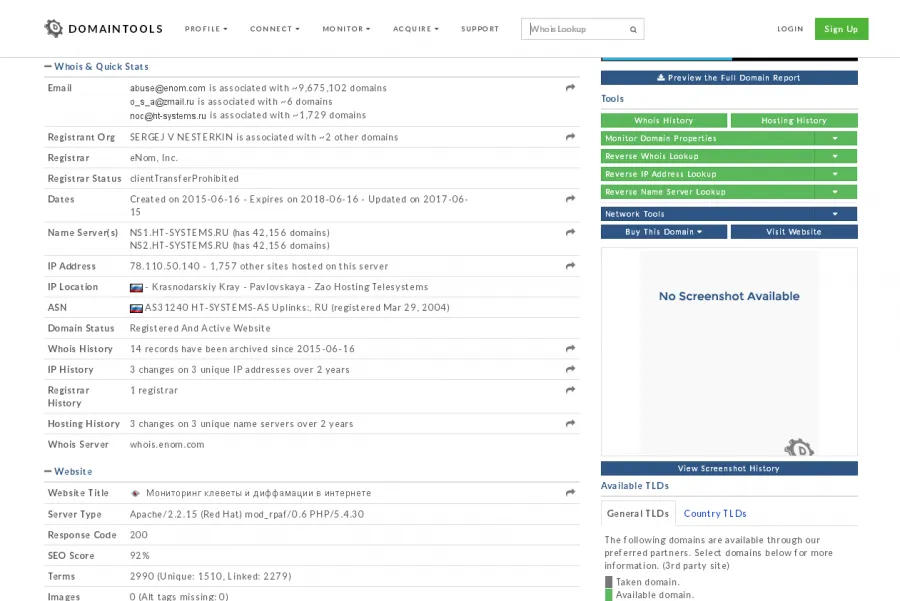Click the abuse@enom.com email address
The width and height of the screenshot is (900, 601).
click(168, 88)
